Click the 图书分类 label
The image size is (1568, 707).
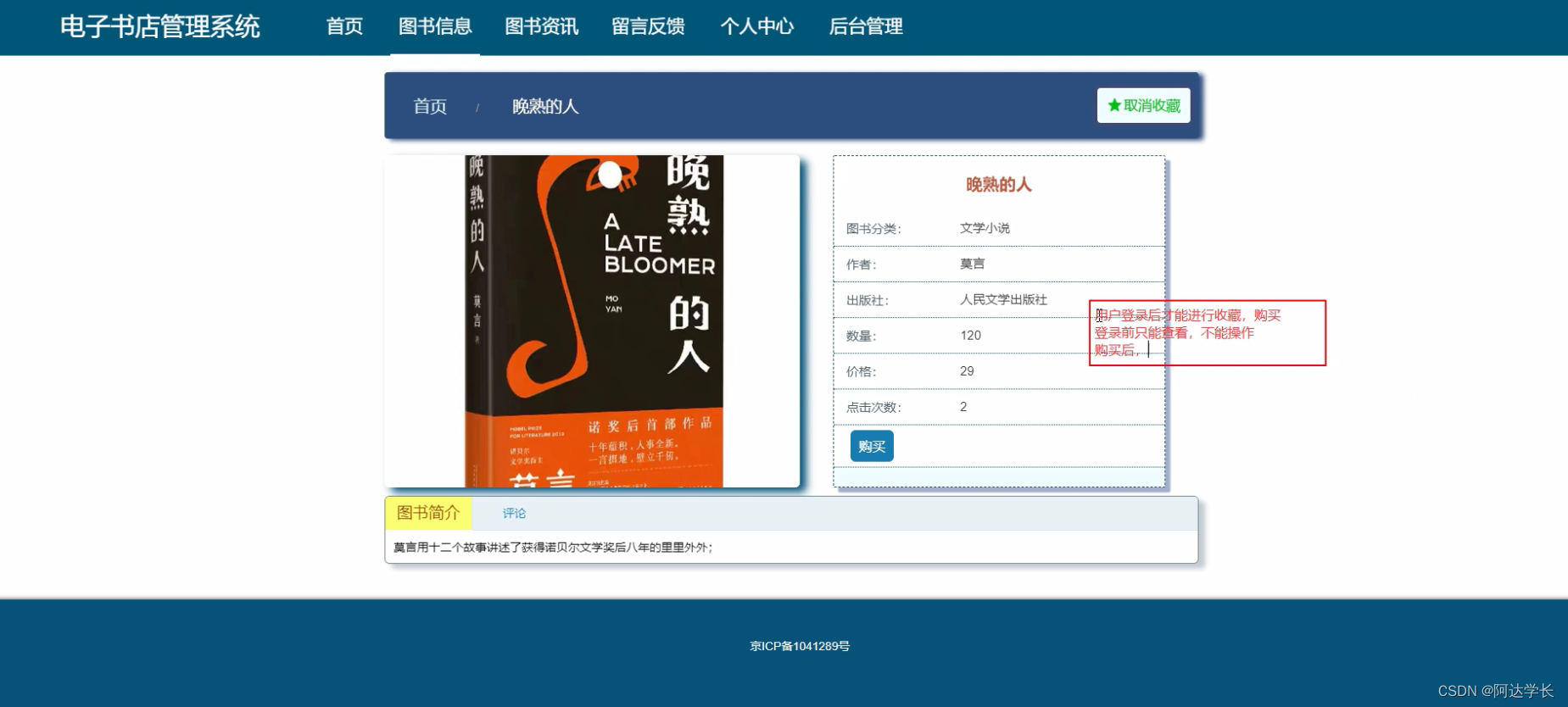(873, 229)
